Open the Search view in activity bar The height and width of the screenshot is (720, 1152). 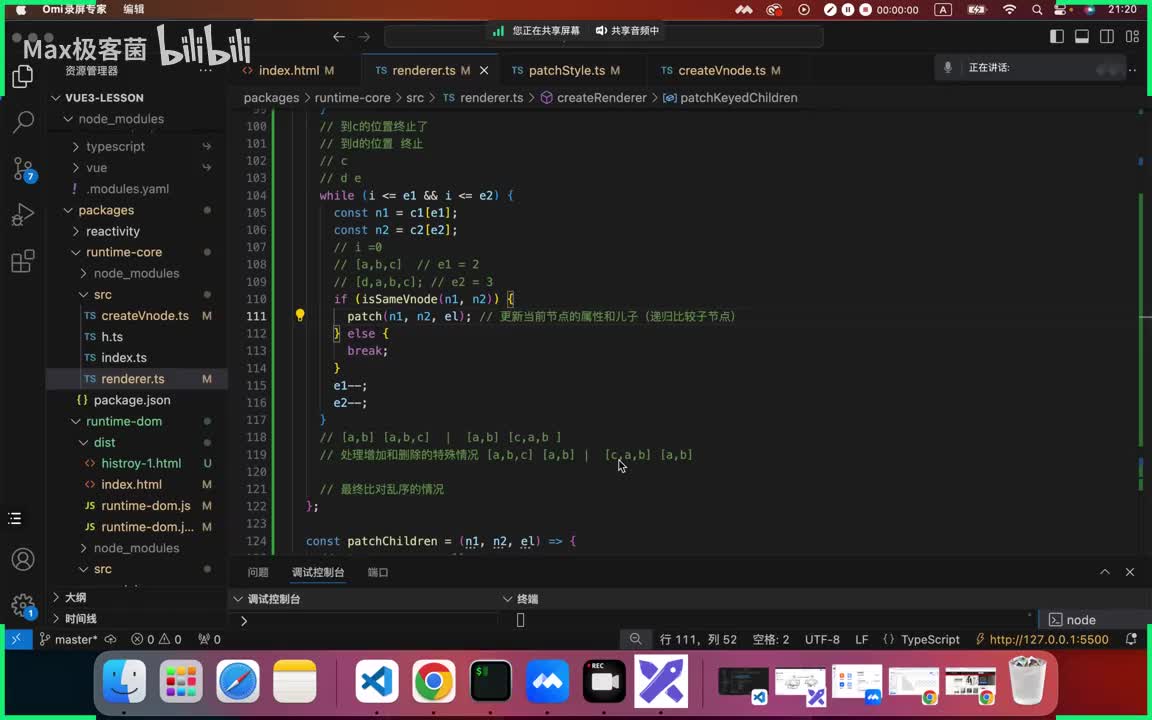(23, 122)
